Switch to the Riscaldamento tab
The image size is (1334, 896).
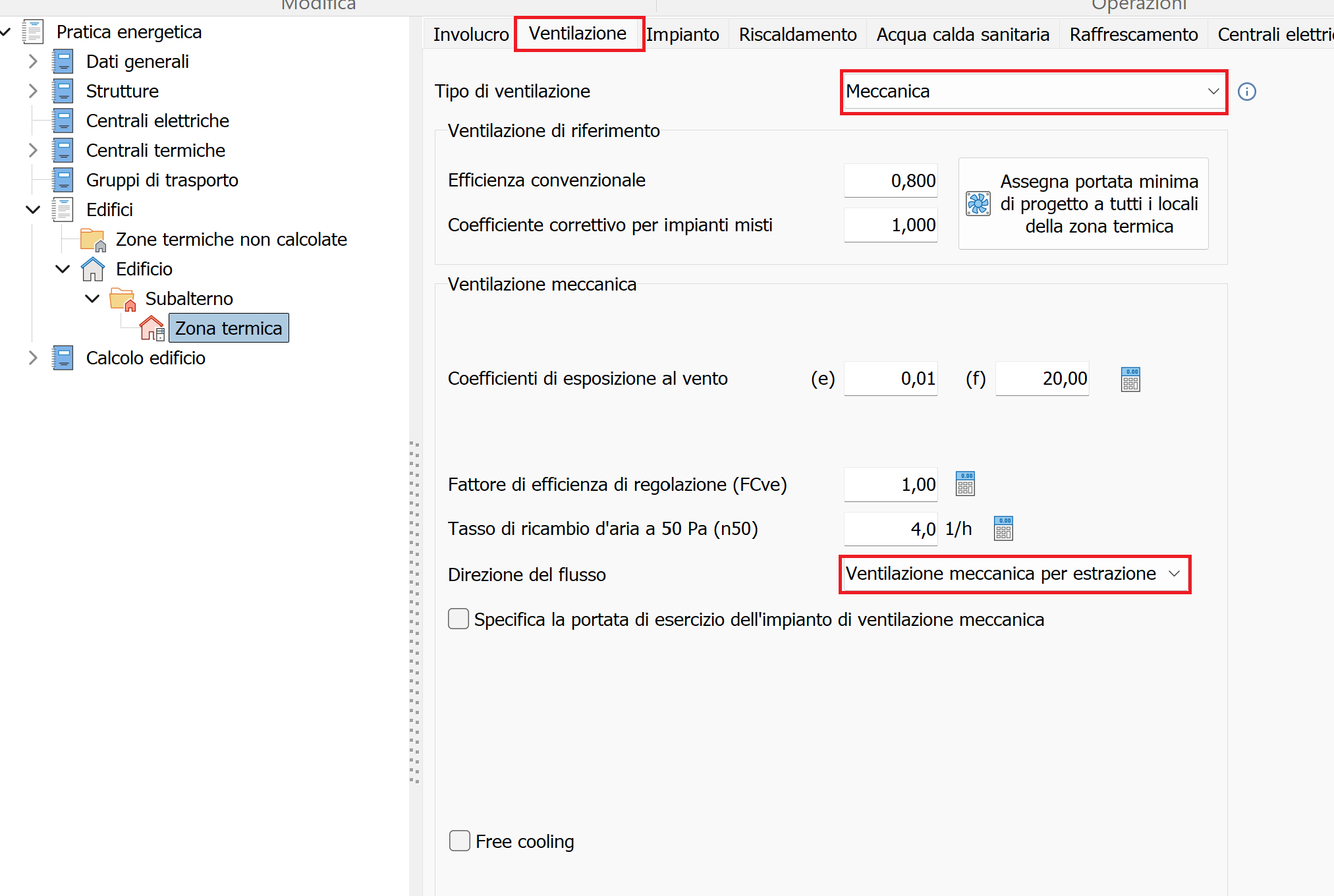tap(797, 34)
